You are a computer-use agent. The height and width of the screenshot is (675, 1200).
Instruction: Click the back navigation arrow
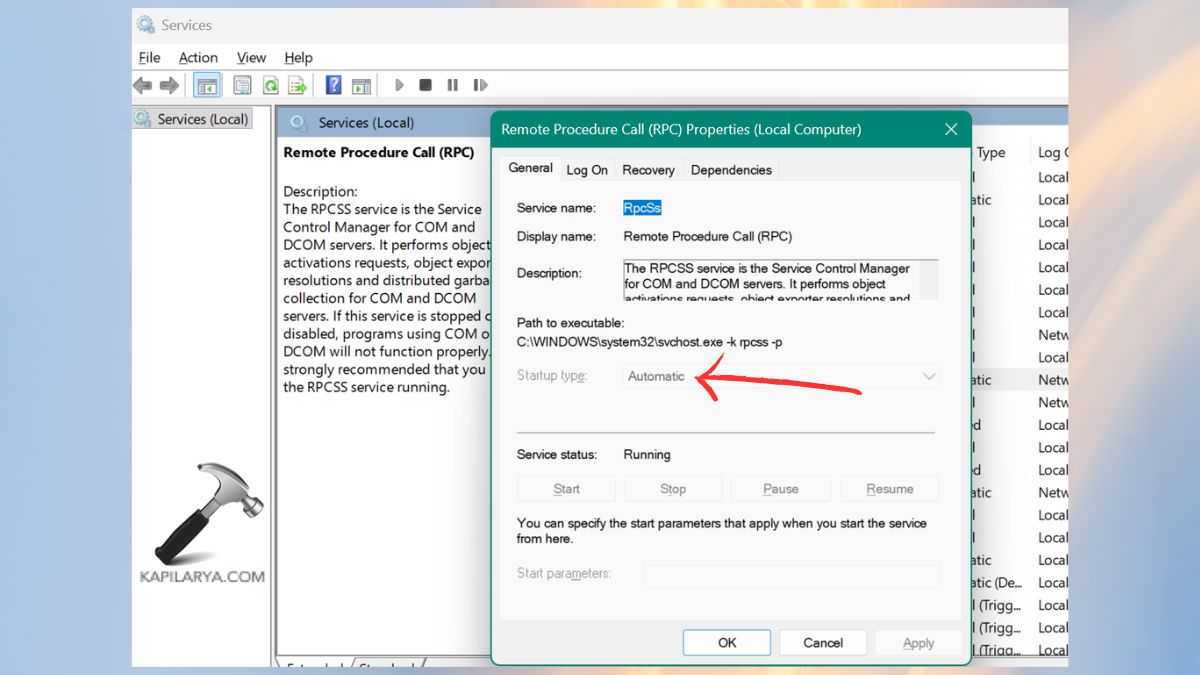[x=142, y=84]
